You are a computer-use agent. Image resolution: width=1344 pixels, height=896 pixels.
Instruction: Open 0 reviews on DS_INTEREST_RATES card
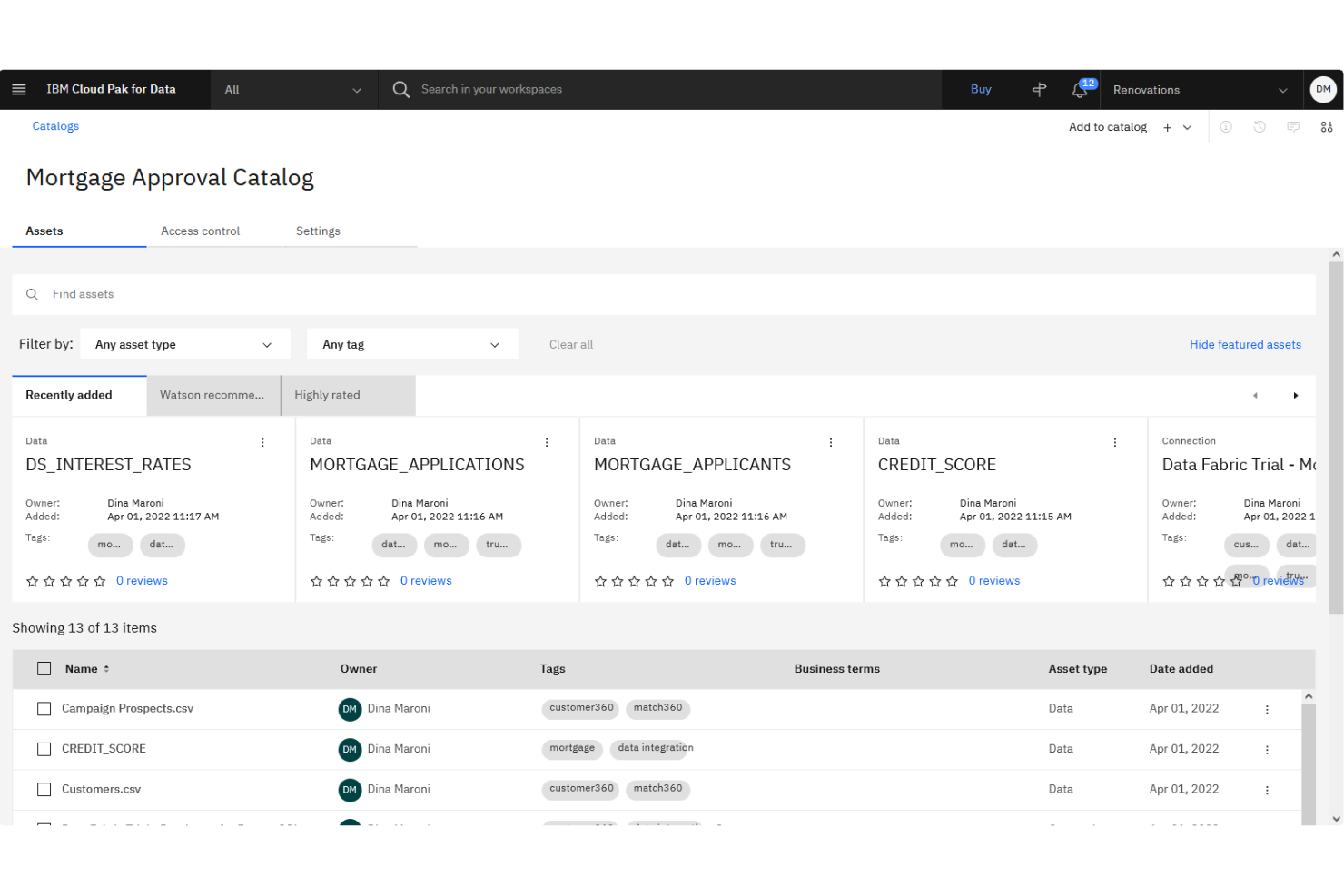(142, 582)
